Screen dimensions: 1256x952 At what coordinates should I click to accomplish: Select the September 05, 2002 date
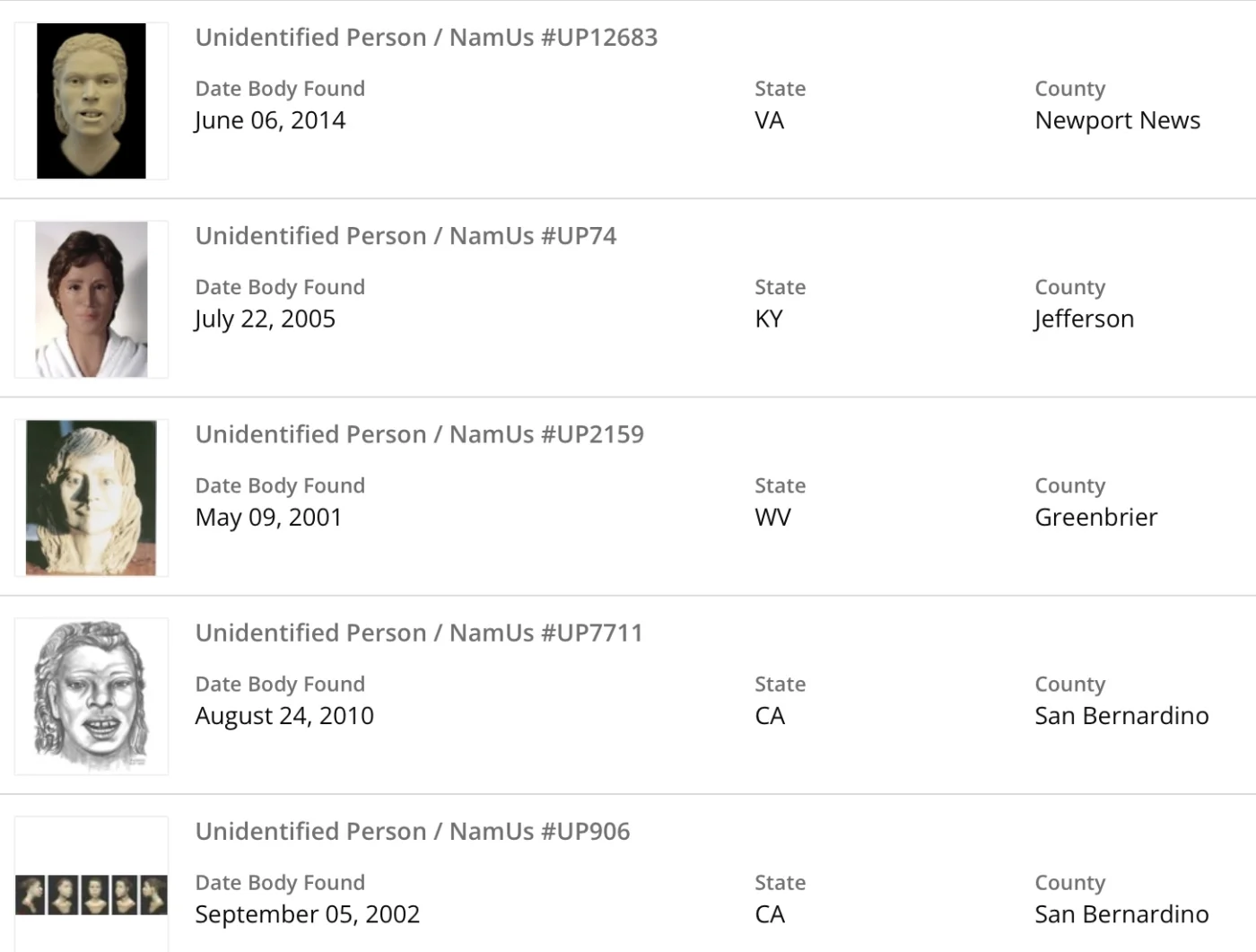307,913
